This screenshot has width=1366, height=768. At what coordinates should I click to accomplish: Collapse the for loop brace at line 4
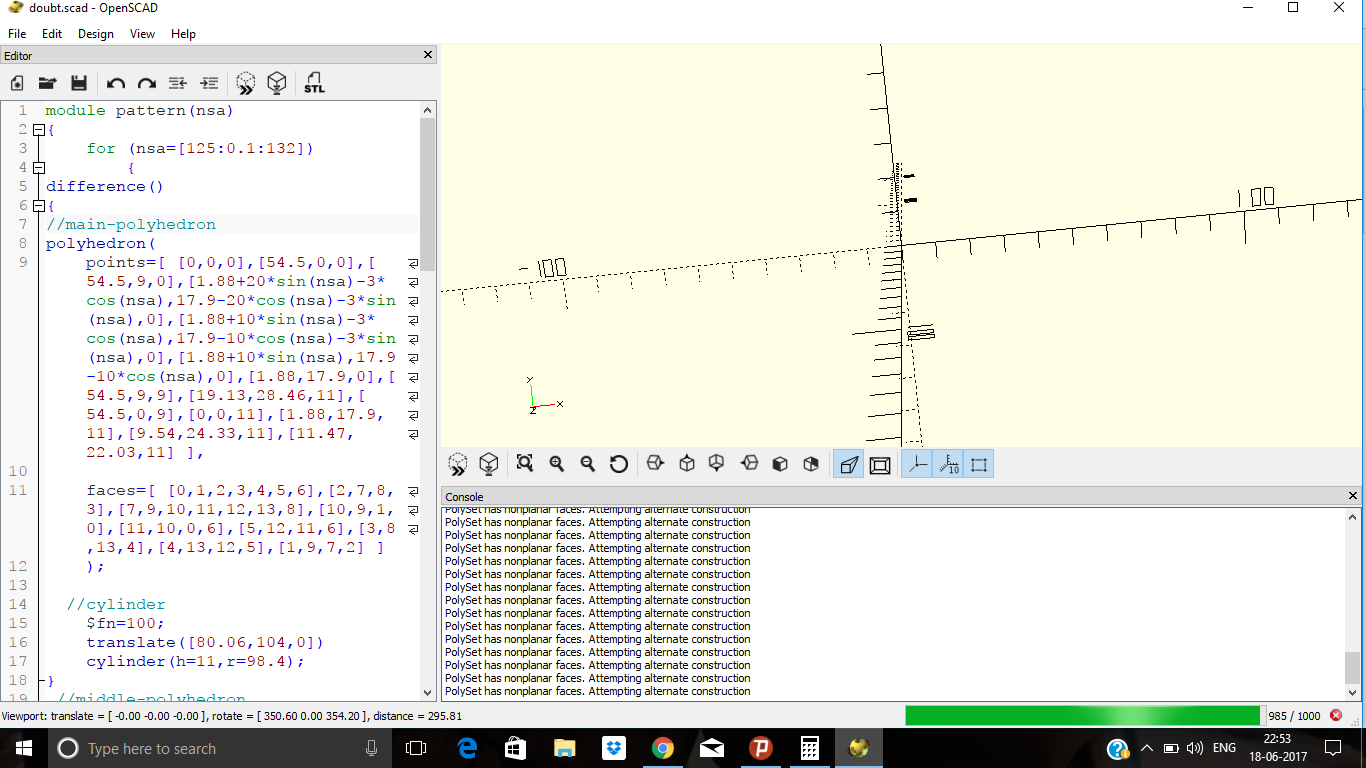tap(38, 167)
